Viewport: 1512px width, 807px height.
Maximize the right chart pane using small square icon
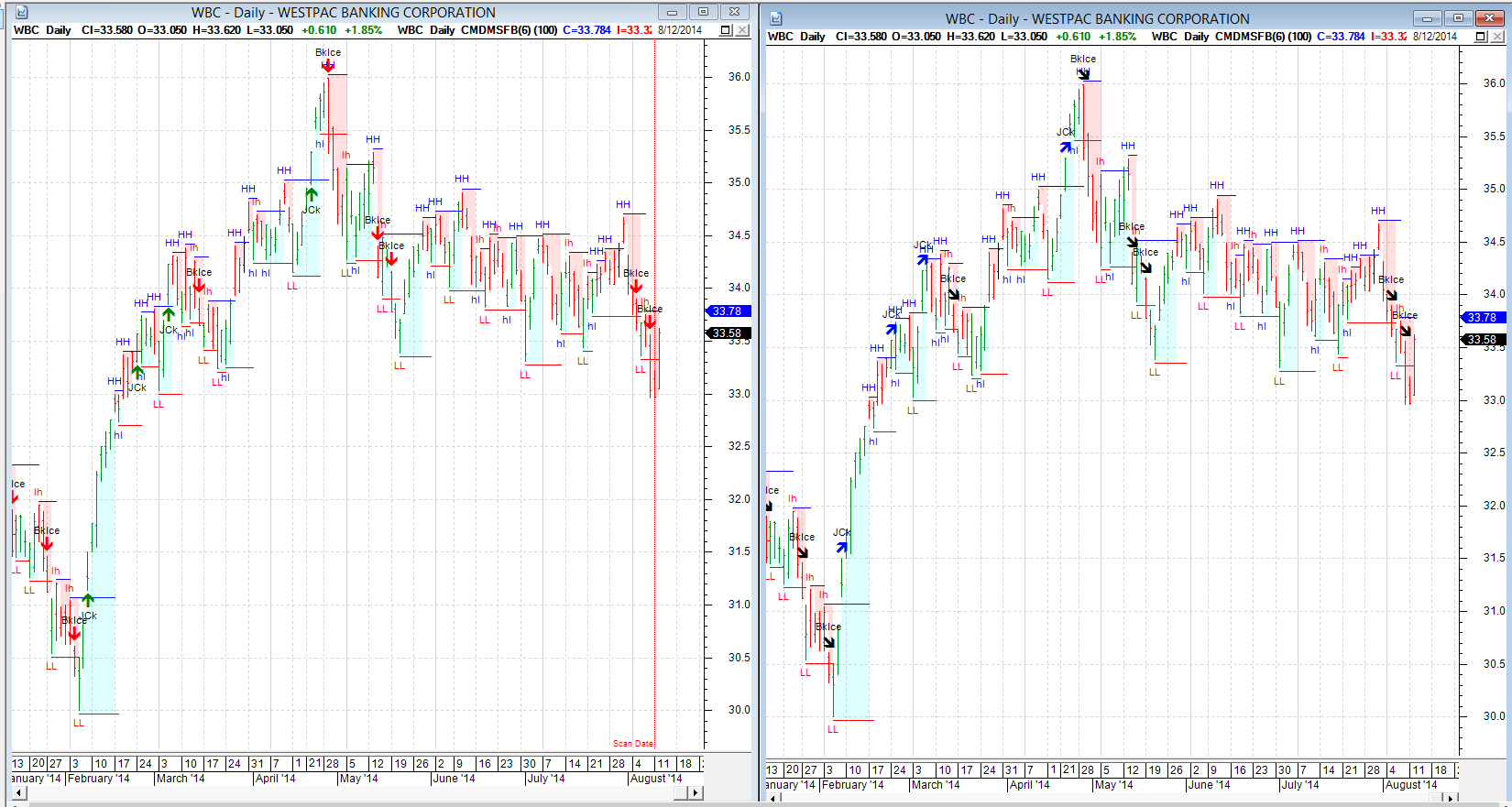(x=1480, y=37)
